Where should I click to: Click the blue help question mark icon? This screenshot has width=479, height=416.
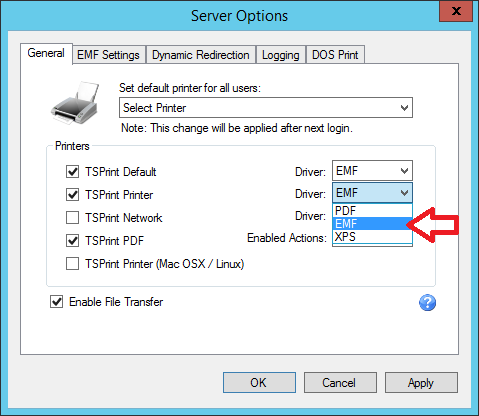[x=427, y=303]
